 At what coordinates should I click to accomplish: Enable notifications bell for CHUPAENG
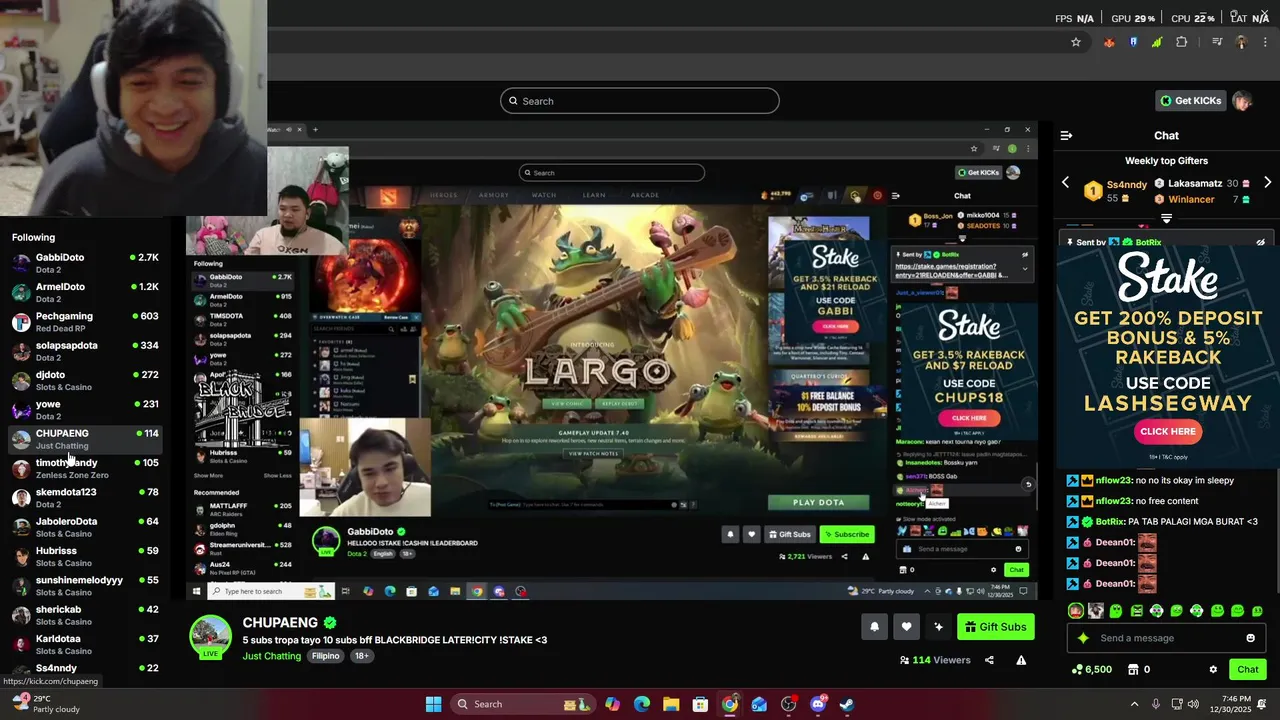(x=874, y=627)
